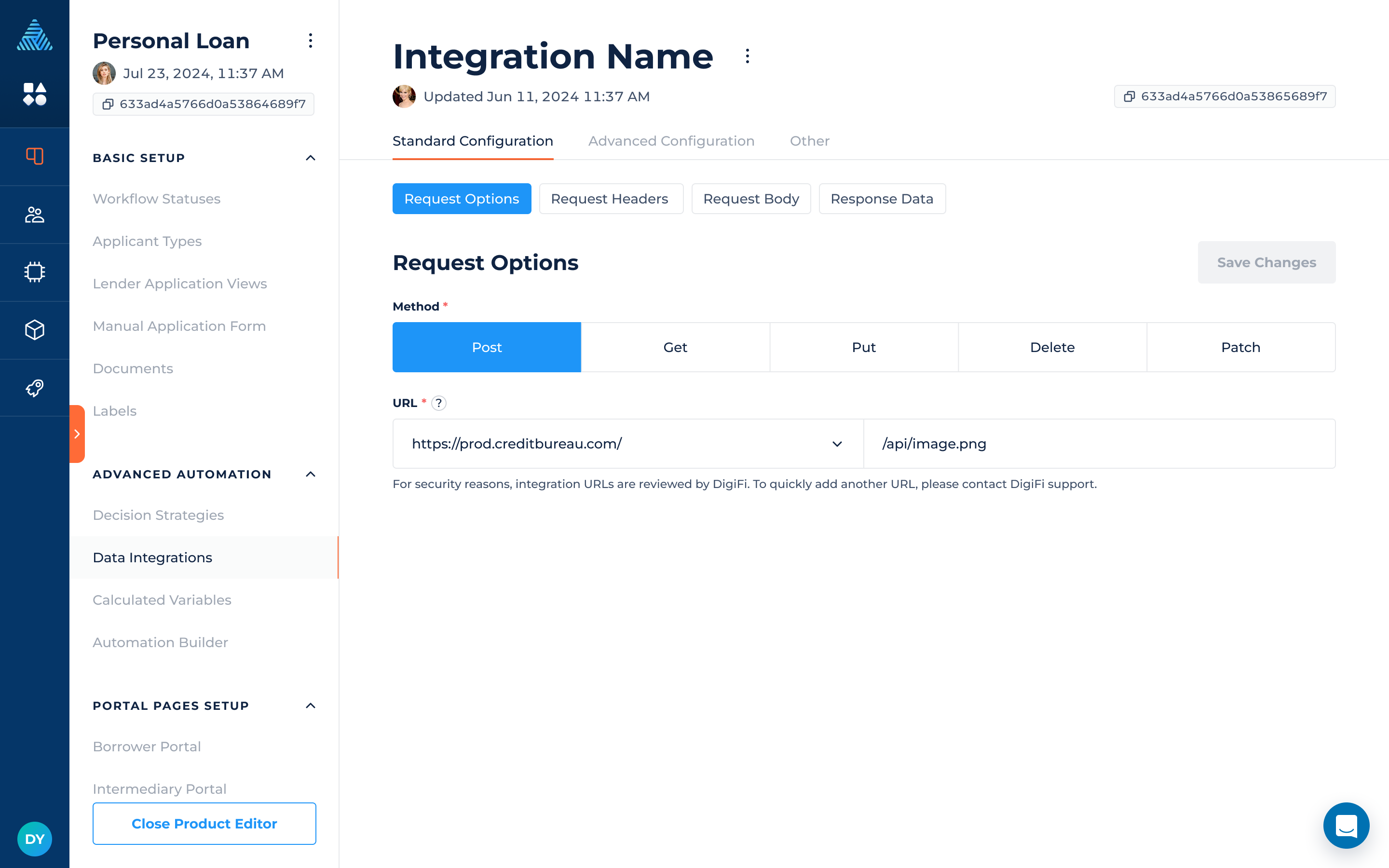Viewport: 1389px width, 868px height.
Task: Click the rocket deployment sidebar icon
Action: click(x=34, y=388)
